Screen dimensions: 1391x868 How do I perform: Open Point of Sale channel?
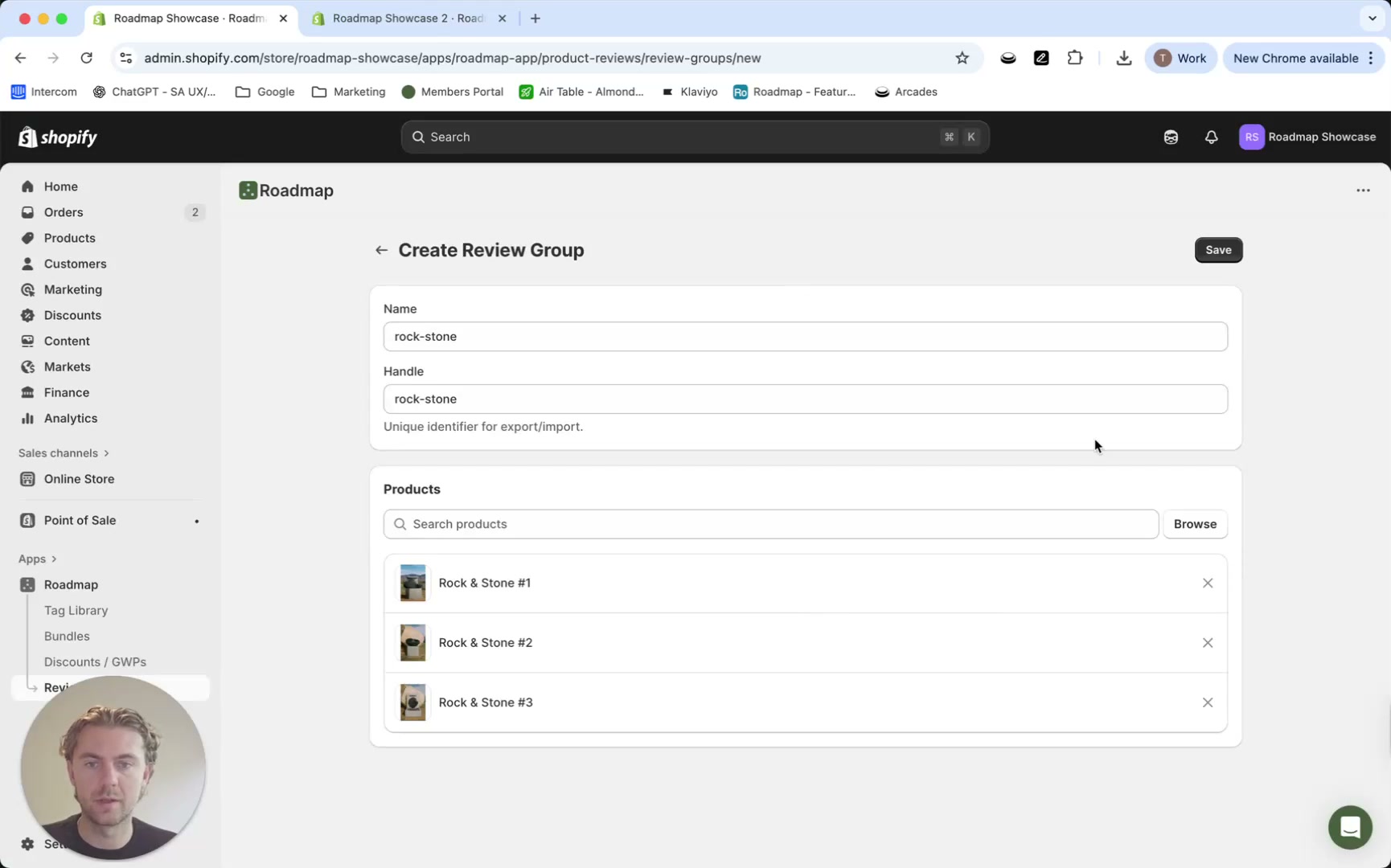(80, 520)
